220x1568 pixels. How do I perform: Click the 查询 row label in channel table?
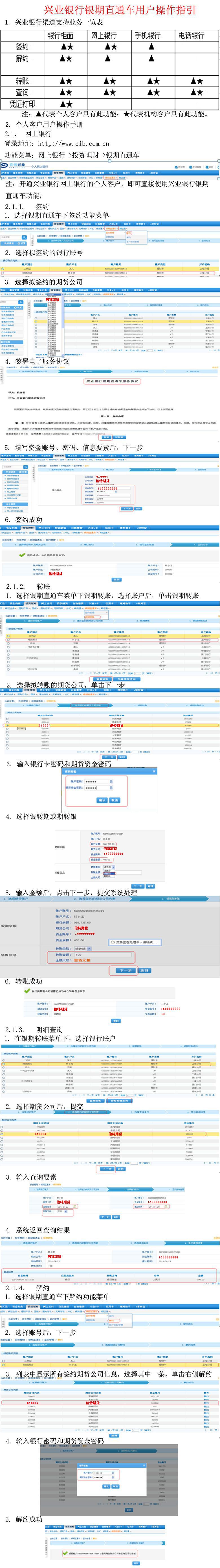click(22, 93)
